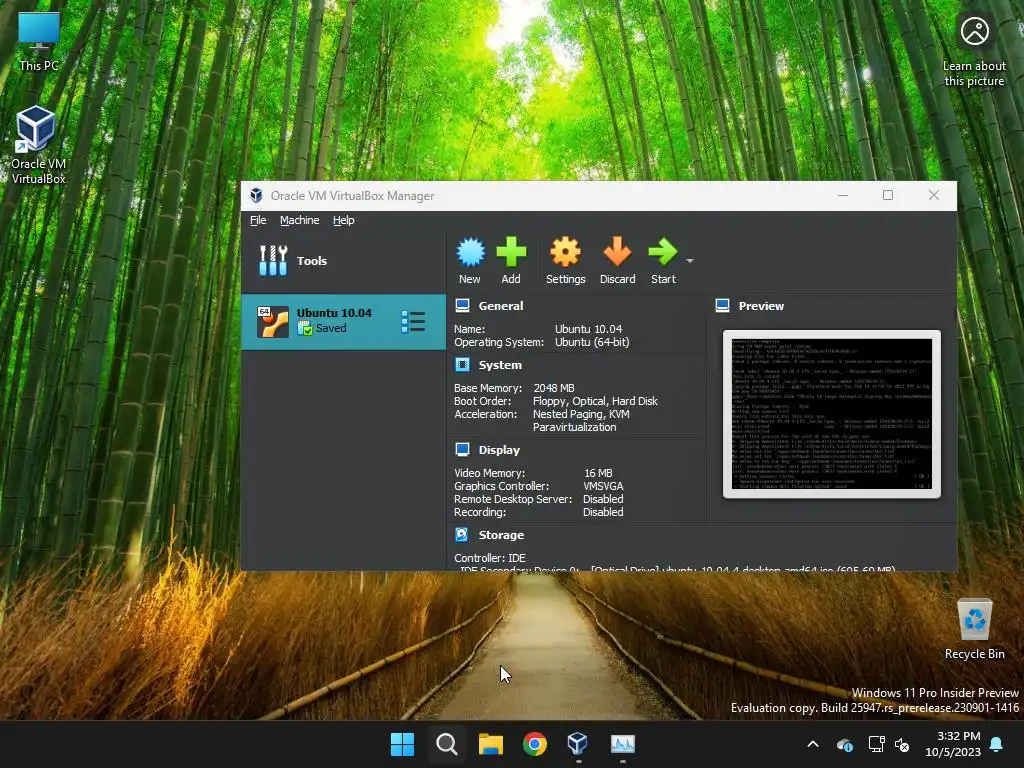Screen dimensions: 1024x768
Task: Click the Display section screen icon
Action: pos(462,449)
